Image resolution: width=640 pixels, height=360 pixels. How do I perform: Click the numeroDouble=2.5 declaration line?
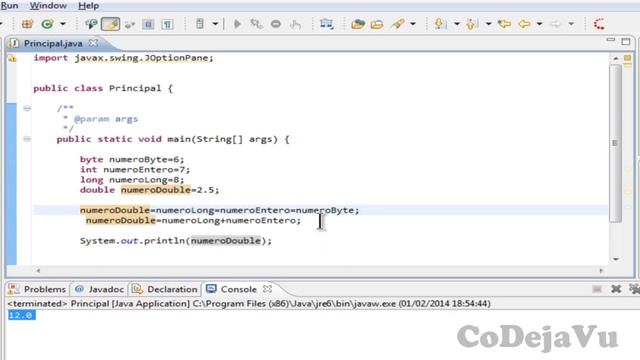tap(149, 190)
